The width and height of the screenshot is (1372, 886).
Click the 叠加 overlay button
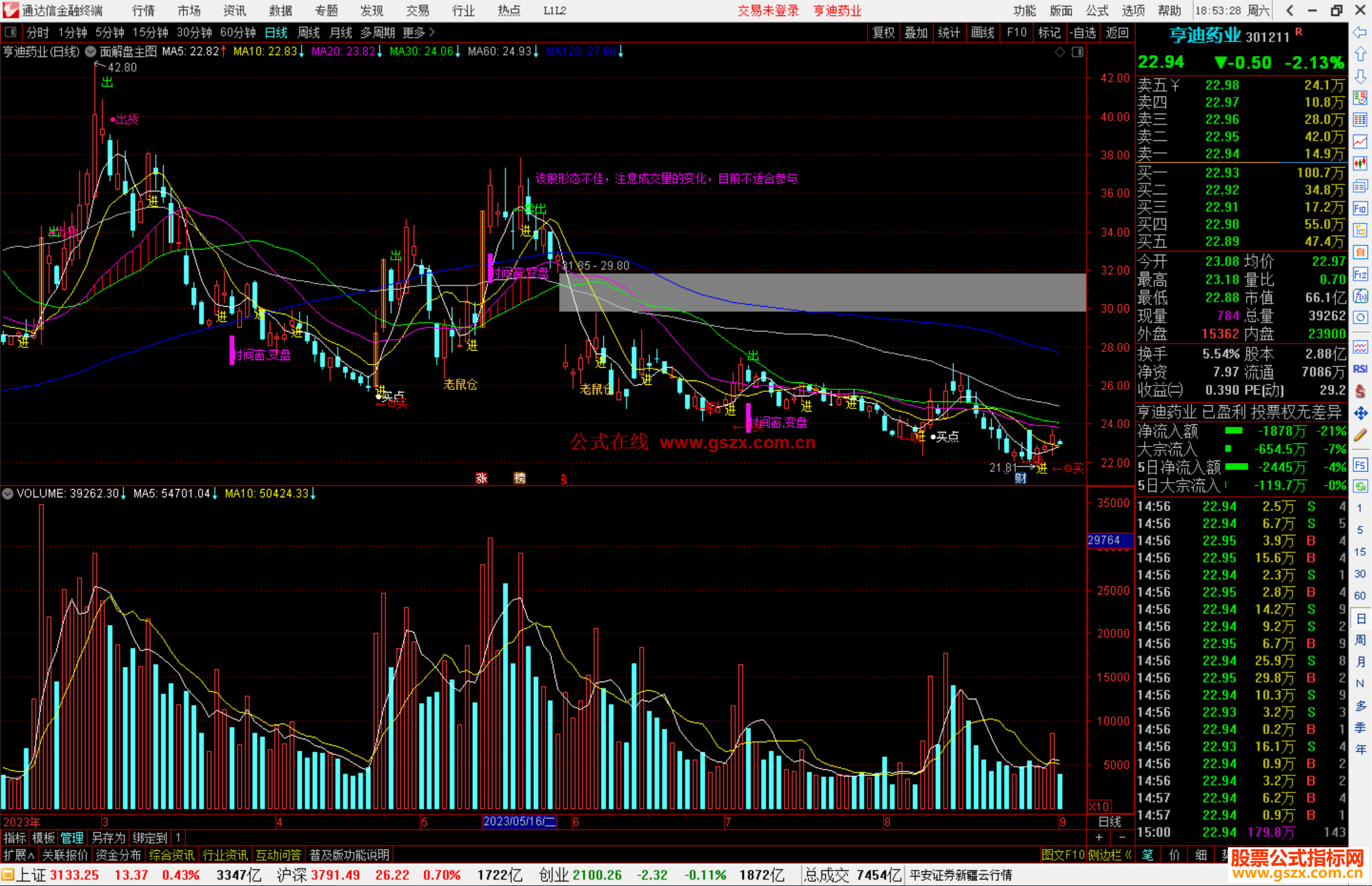coord(916,32)
